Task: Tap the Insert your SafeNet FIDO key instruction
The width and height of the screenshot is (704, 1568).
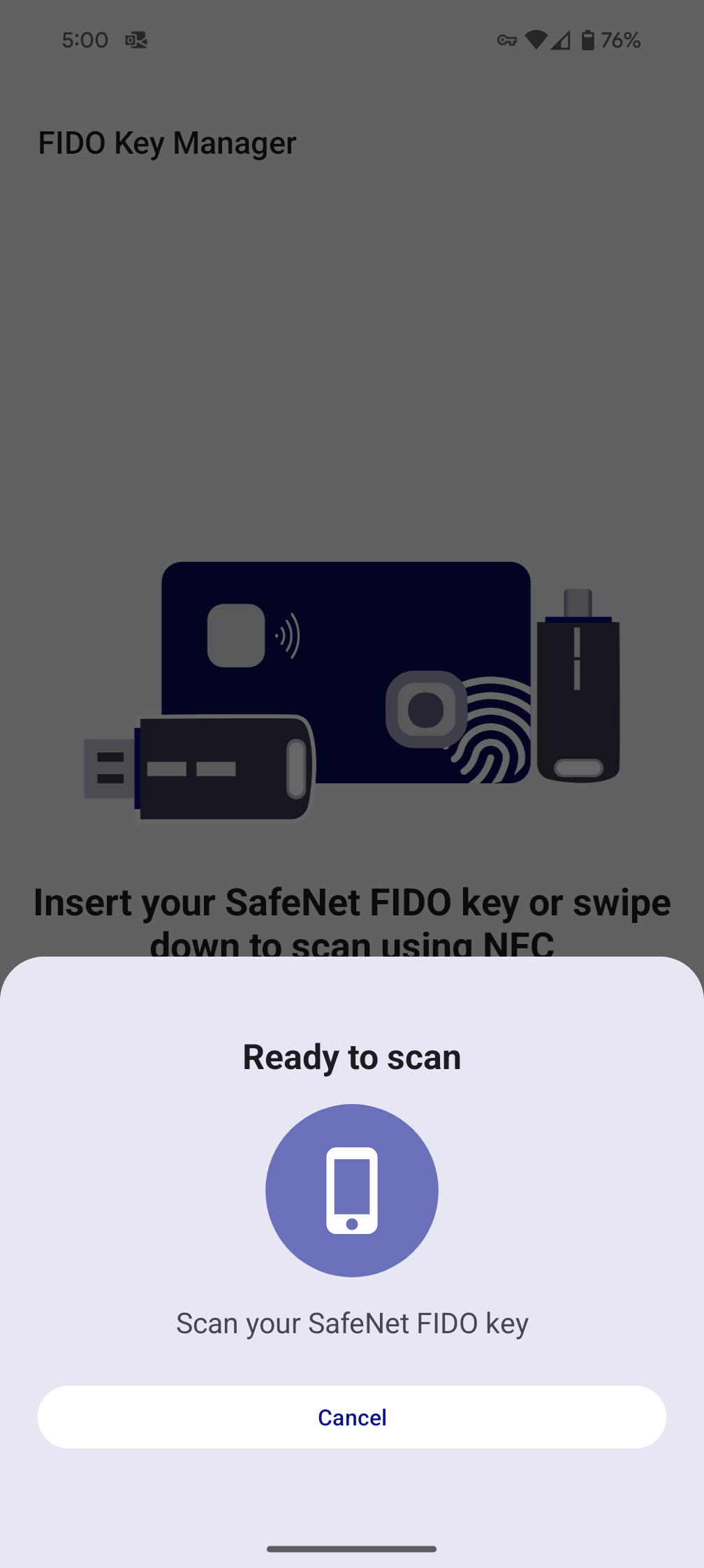Action: 352,921
